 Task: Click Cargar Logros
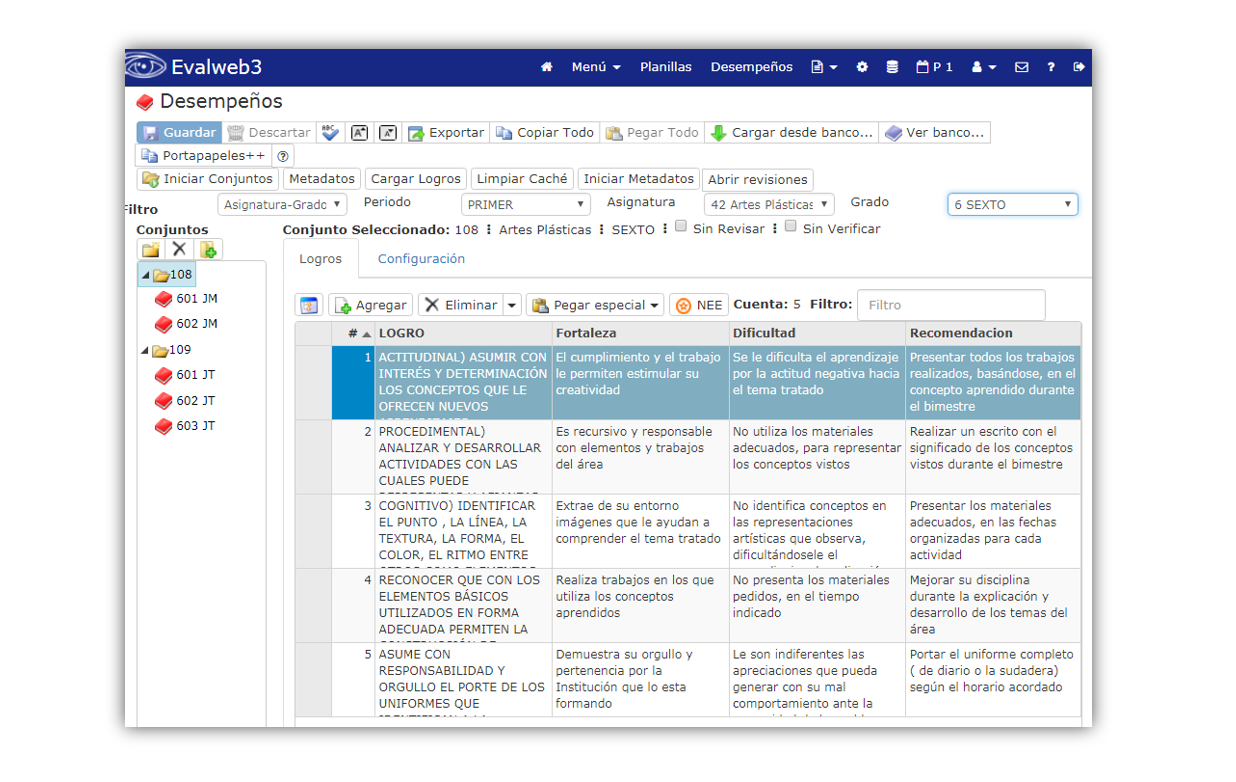pyautogui.click(x=416, y=179)
